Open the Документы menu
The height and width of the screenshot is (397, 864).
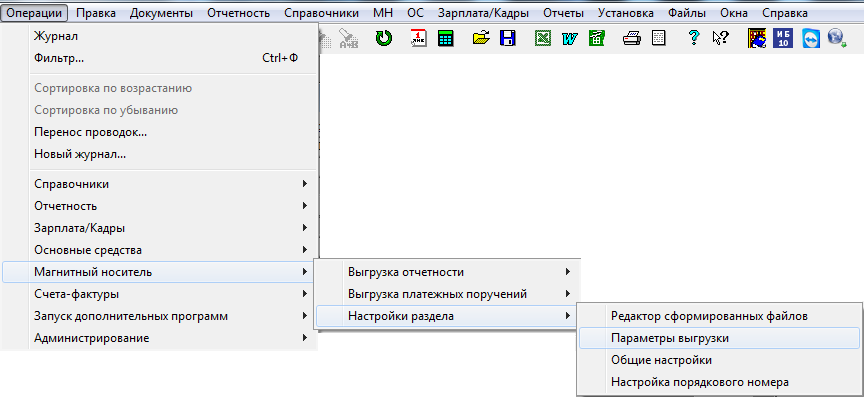pyautogui.click(x=161, y=13)
